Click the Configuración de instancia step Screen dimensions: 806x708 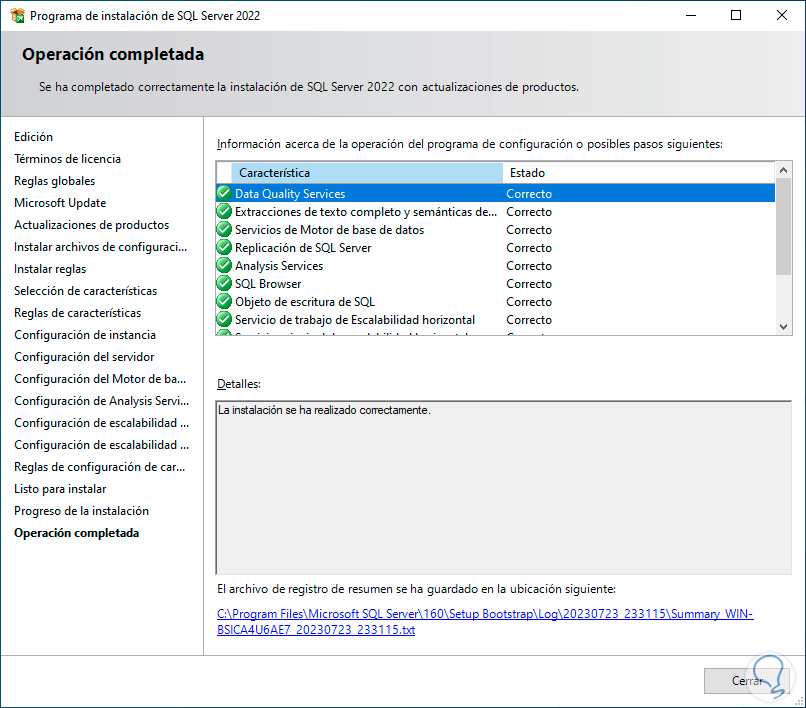(x=85, y=335)
